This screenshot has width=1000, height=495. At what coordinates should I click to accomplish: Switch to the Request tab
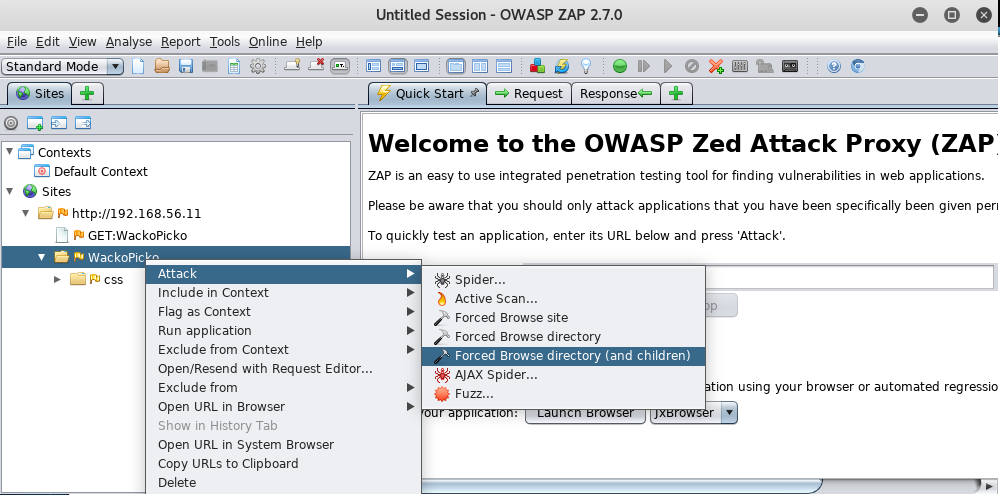[x=529, y=94]
